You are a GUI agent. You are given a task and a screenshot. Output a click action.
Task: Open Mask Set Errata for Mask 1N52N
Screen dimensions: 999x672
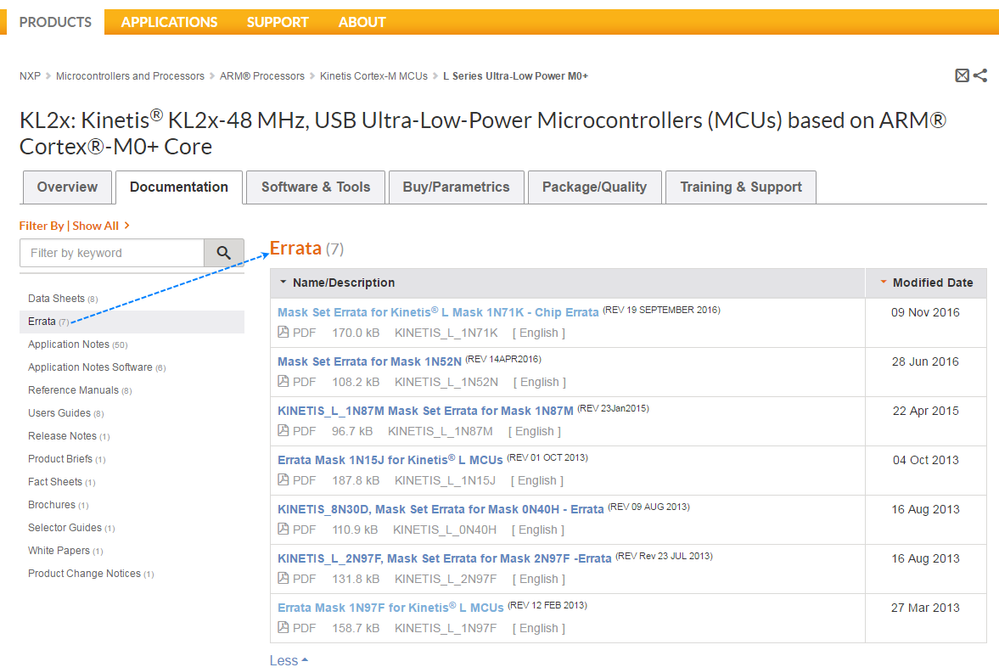[x=370, y=361]
